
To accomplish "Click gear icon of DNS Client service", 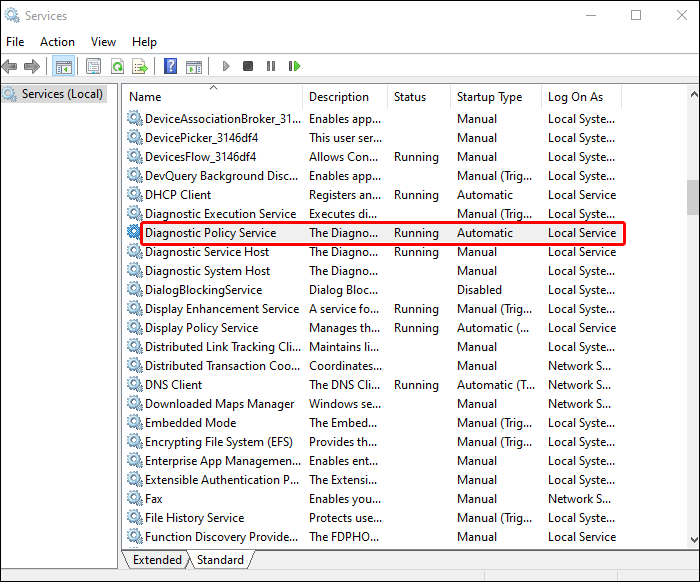I will tap(134, 384).
